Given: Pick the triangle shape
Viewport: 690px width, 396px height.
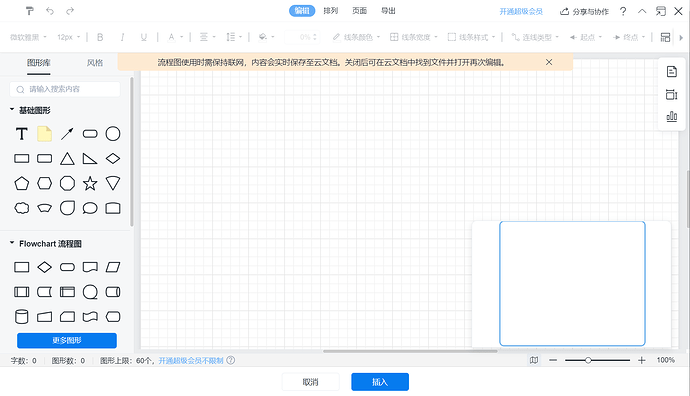Looking at the screenshot, I should pos(67,158).
